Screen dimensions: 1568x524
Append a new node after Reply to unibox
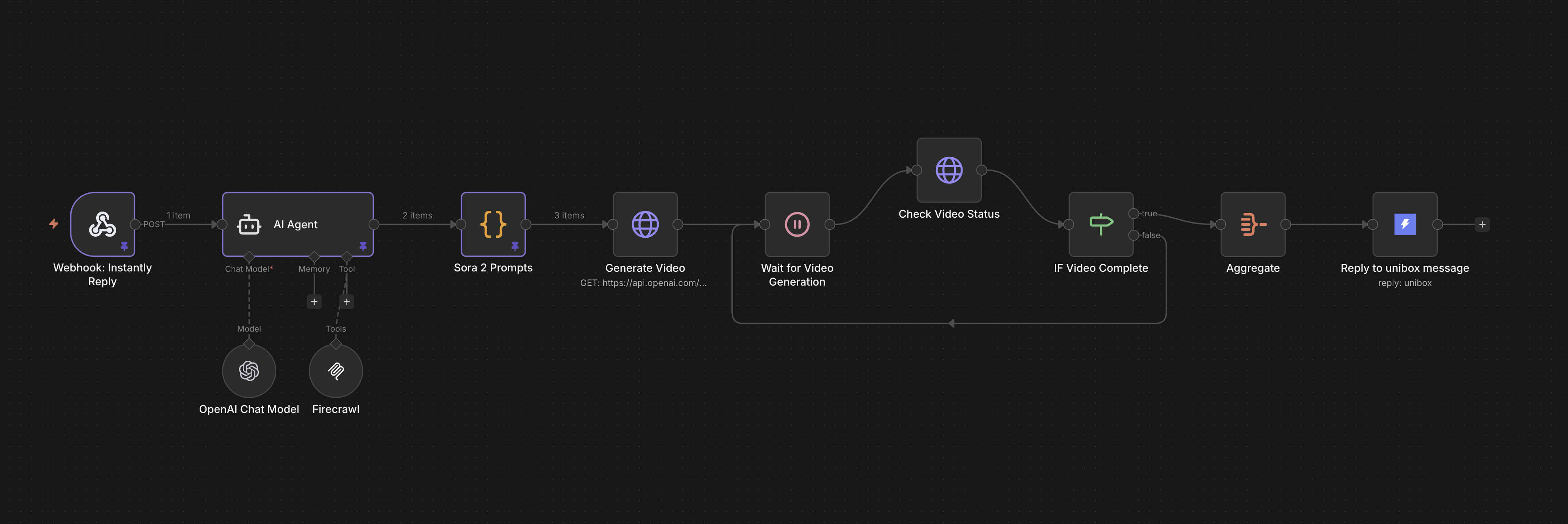1483,224
